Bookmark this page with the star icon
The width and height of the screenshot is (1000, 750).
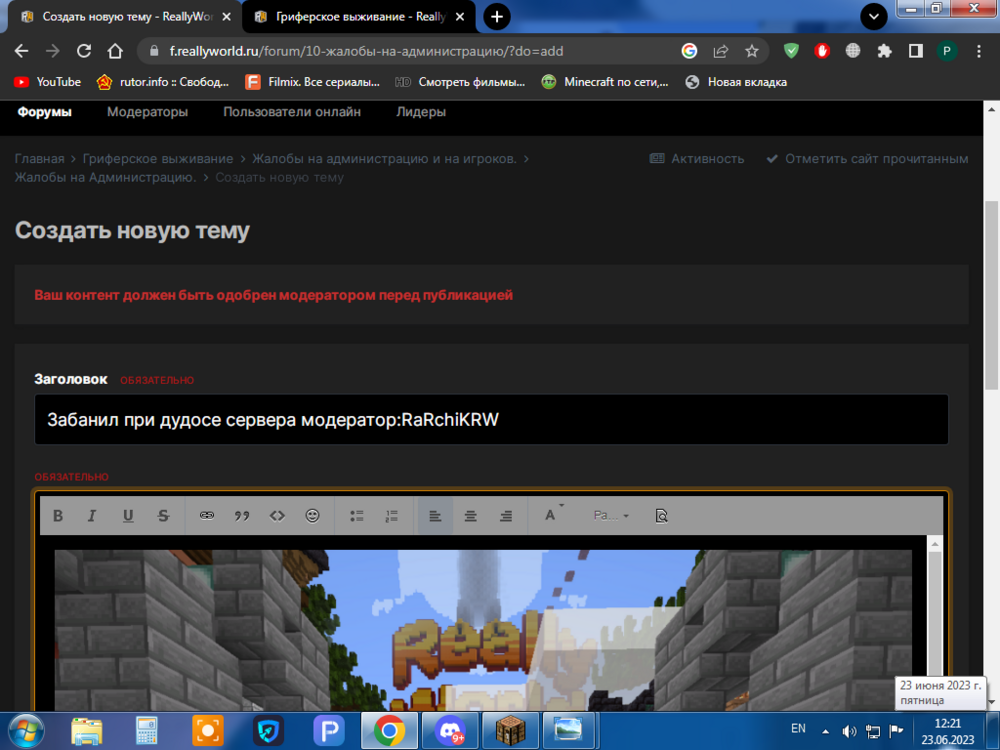pos(752,51)
